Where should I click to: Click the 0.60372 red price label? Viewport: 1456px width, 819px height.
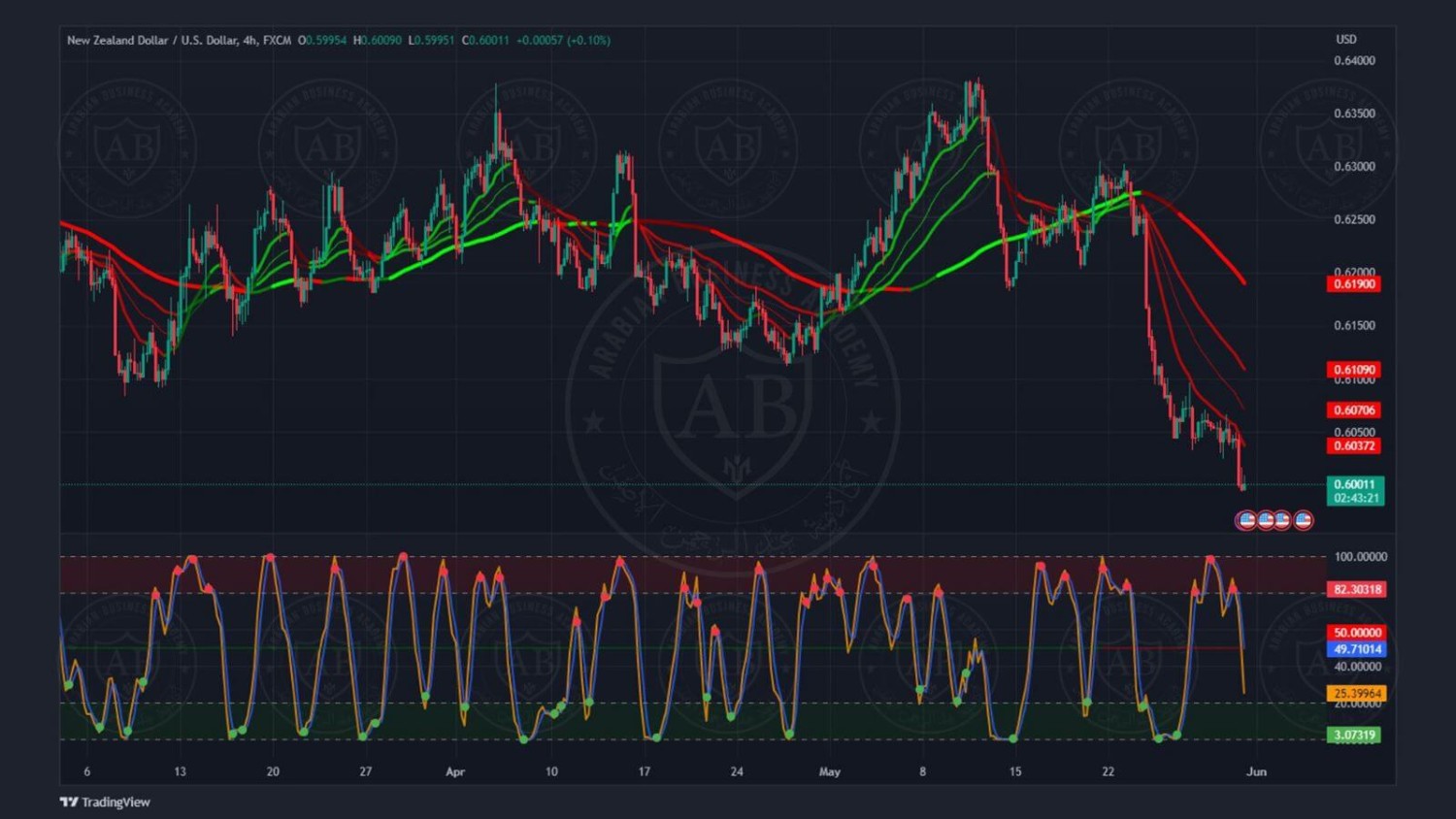pos(1354,446)
